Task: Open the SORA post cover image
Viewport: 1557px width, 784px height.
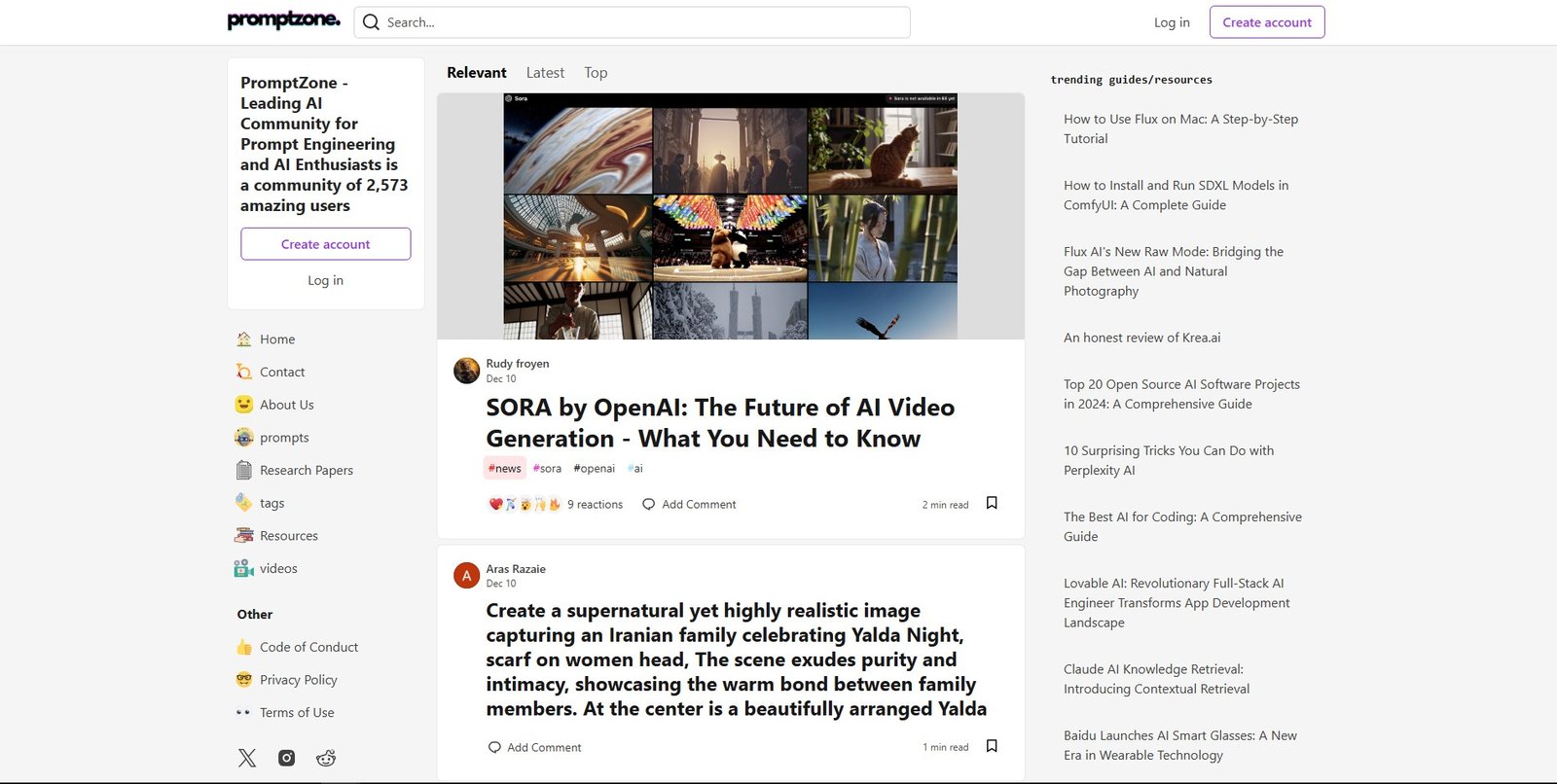Action: click(x=730, y=216)
